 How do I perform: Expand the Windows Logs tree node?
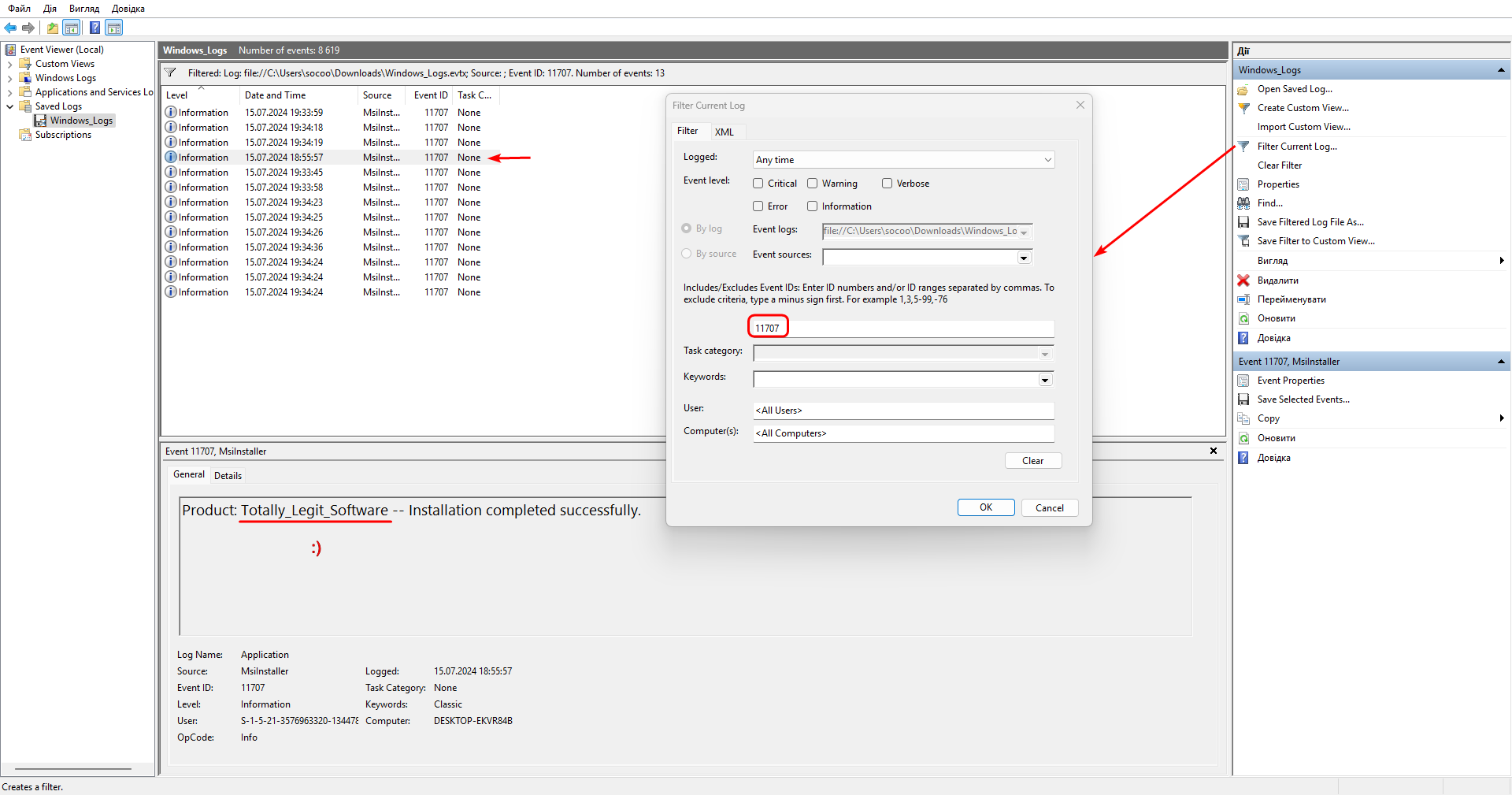[9, 78]
